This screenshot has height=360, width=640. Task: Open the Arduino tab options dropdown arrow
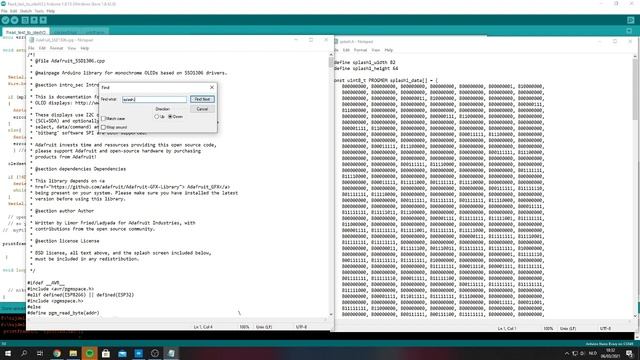pos(629,31)
